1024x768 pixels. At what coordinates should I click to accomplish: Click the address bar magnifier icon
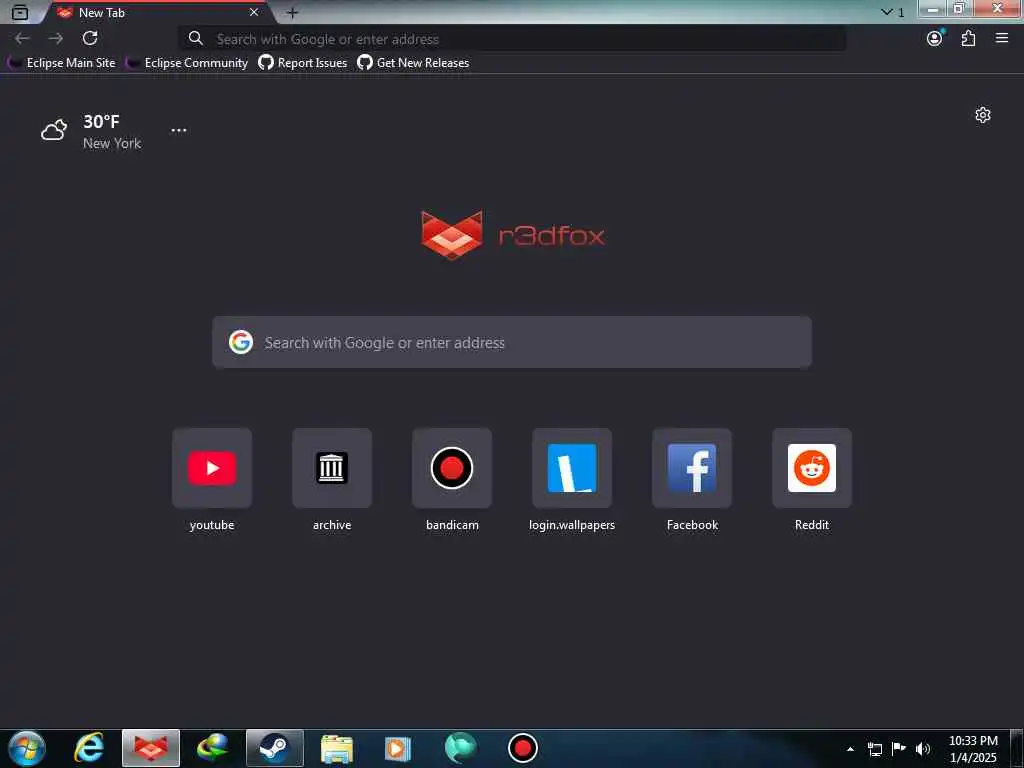pos(196,39)
